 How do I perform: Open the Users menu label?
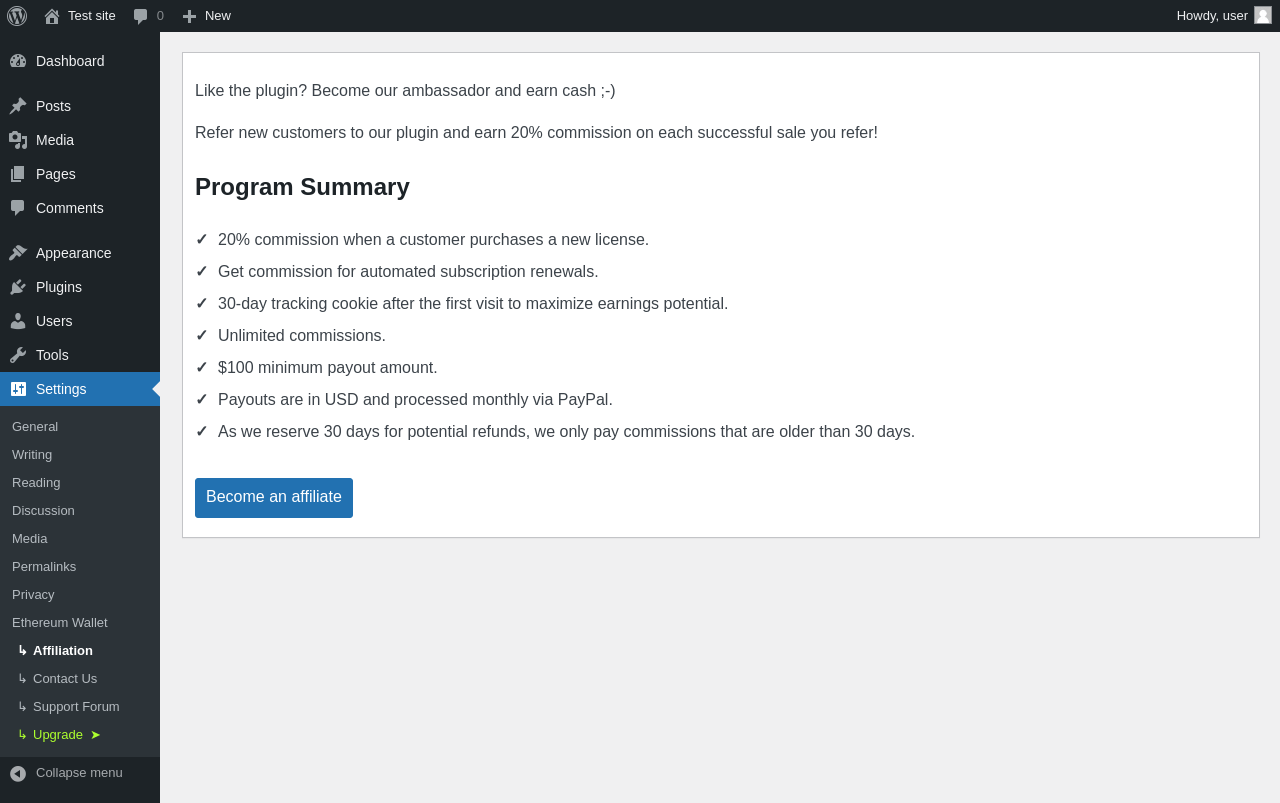[54, 321]
